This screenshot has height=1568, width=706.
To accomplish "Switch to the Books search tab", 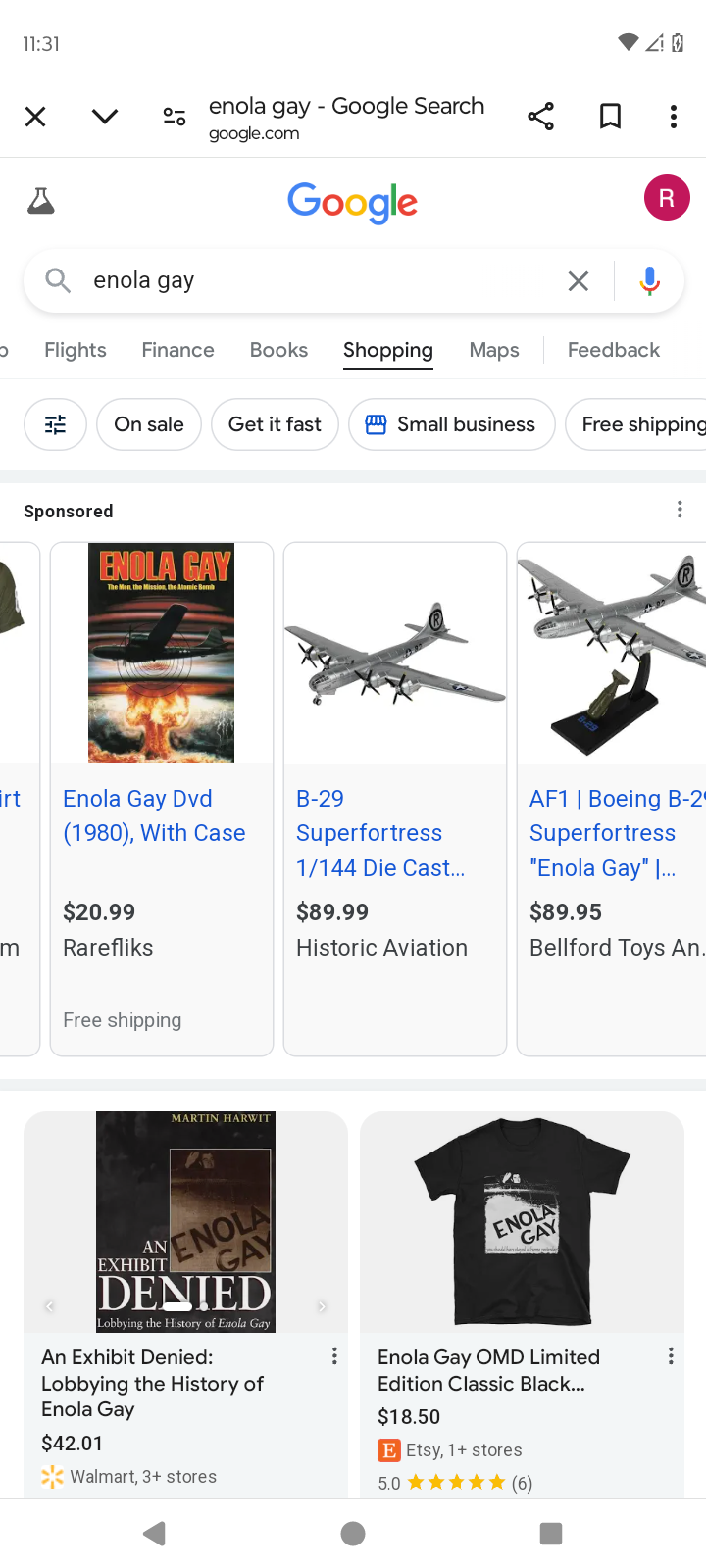I will click(278, 350).
